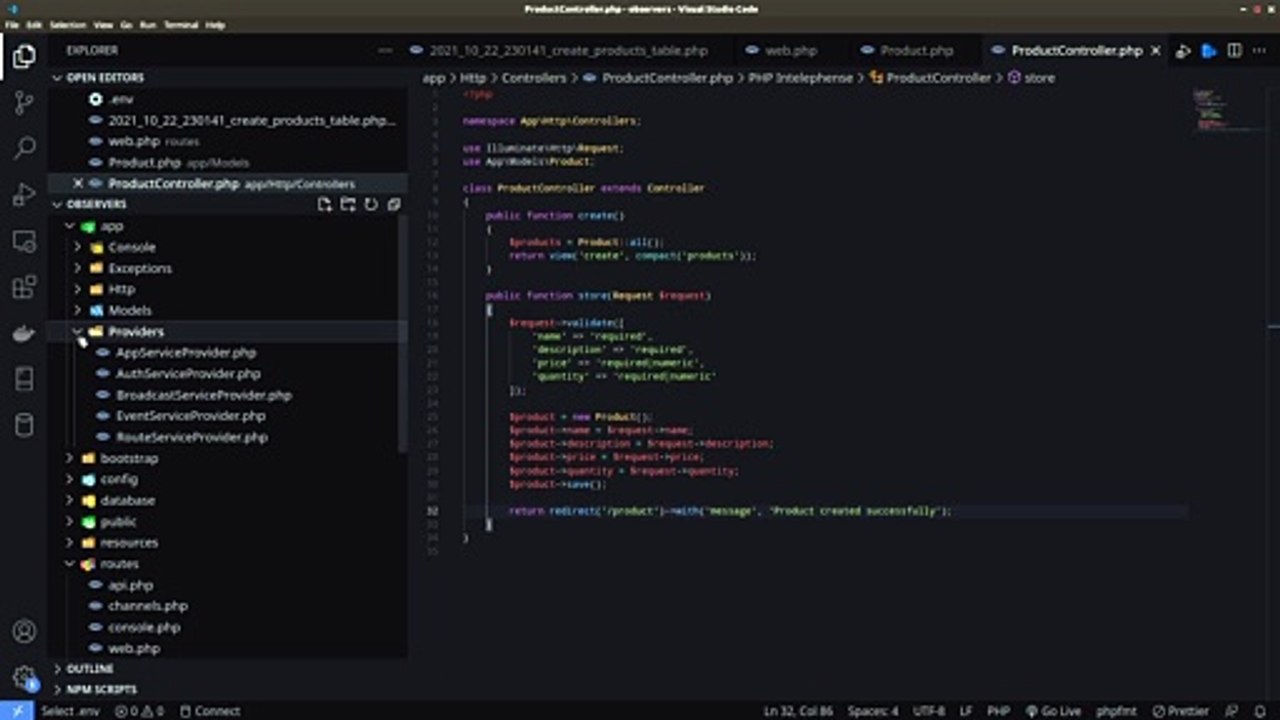The width and height of the screenshot is (1280, 720).
Task: Expand the database folder
Action: (70, 500)
